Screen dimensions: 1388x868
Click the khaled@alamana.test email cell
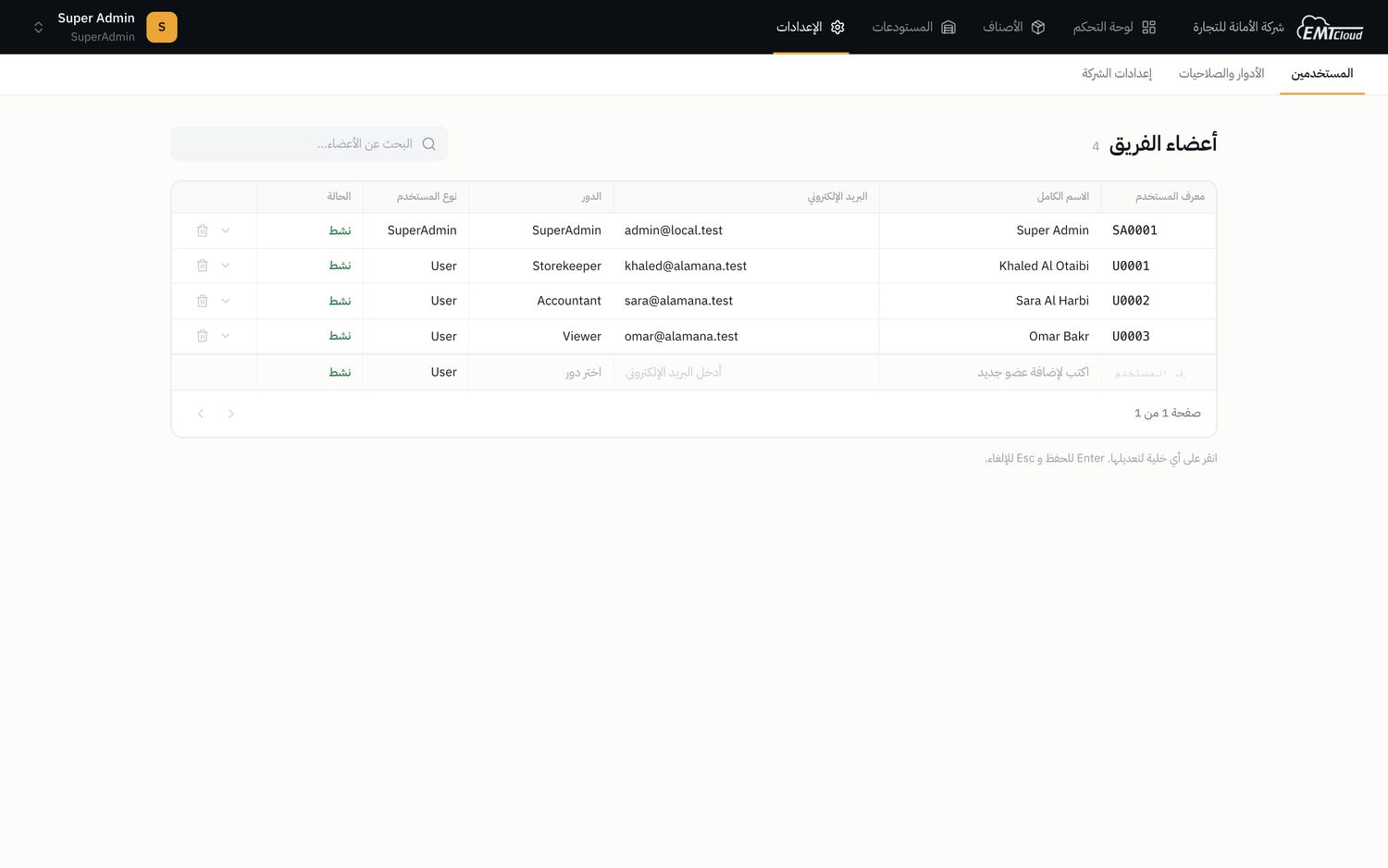746,266
